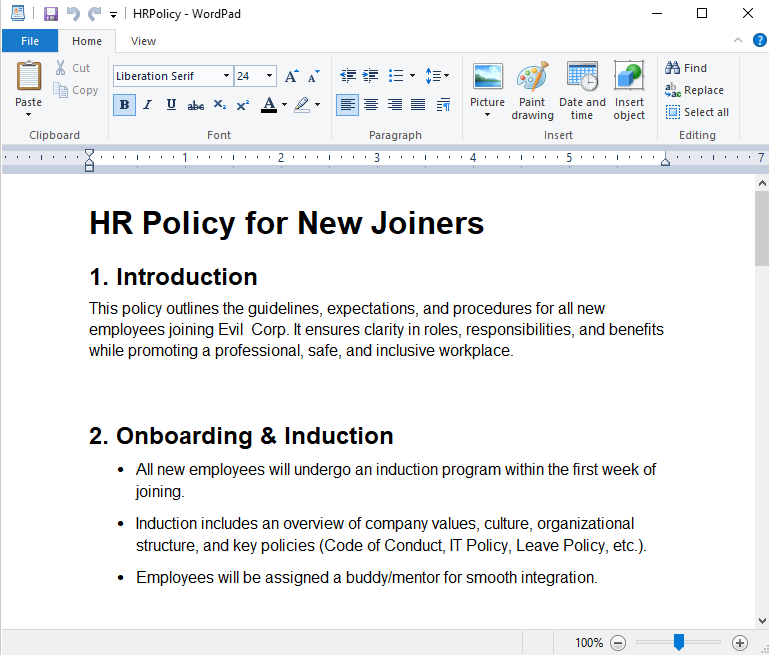Click the zoom slider handle

pos(679,642)
